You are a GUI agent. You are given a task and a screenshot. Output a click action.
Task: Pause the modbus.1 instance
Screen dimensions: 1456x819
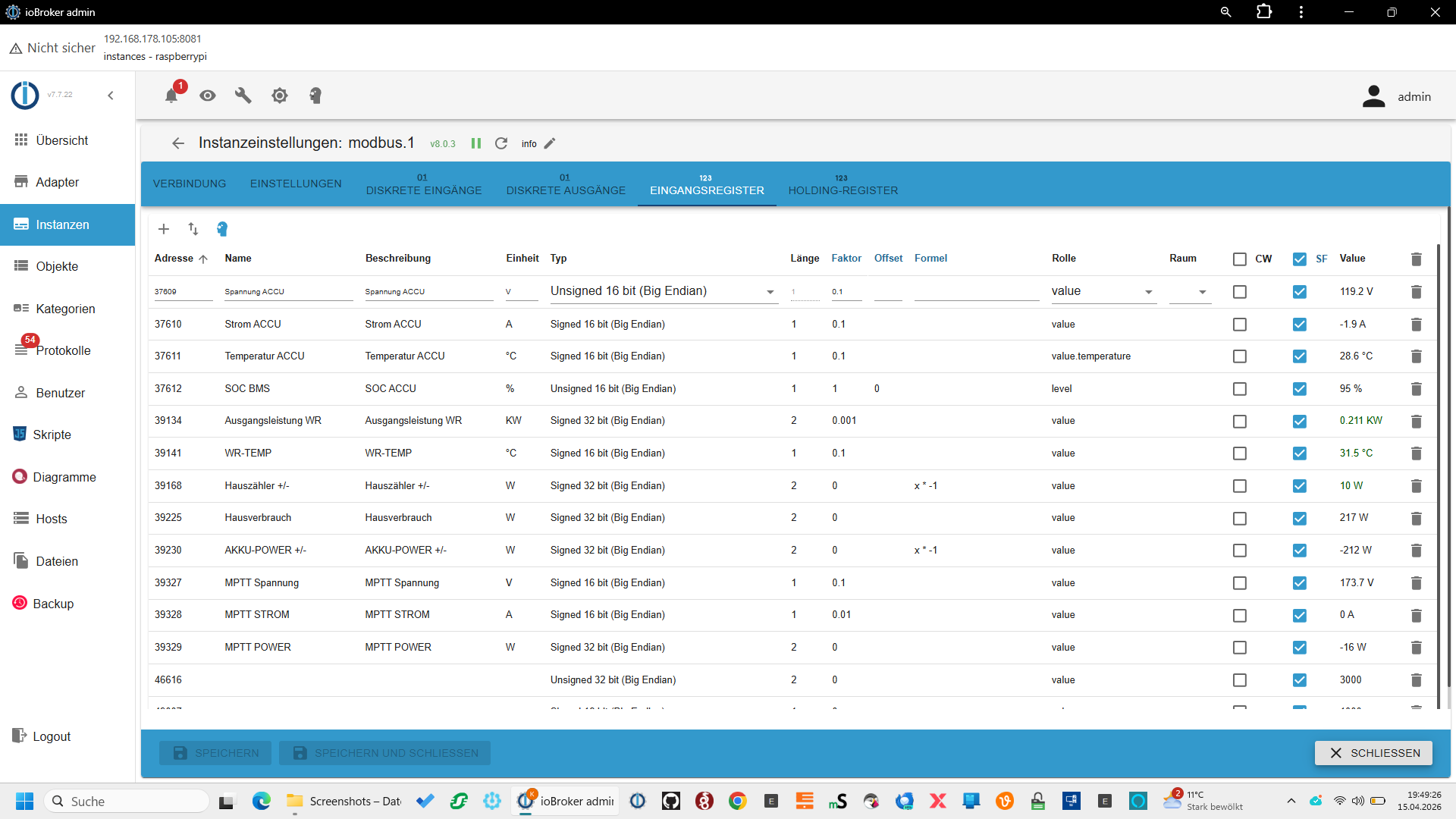[476, 143]
